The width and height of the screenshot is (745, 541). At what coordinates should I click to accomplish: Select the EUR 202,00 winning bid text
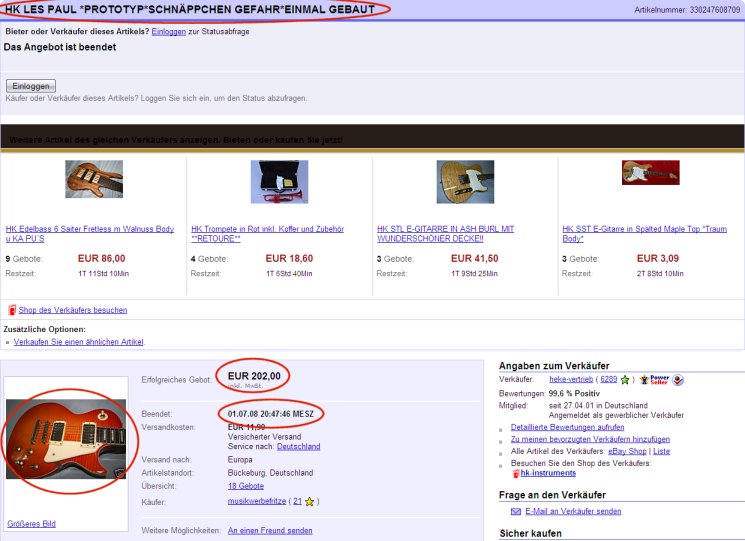[x=254, y=376]
